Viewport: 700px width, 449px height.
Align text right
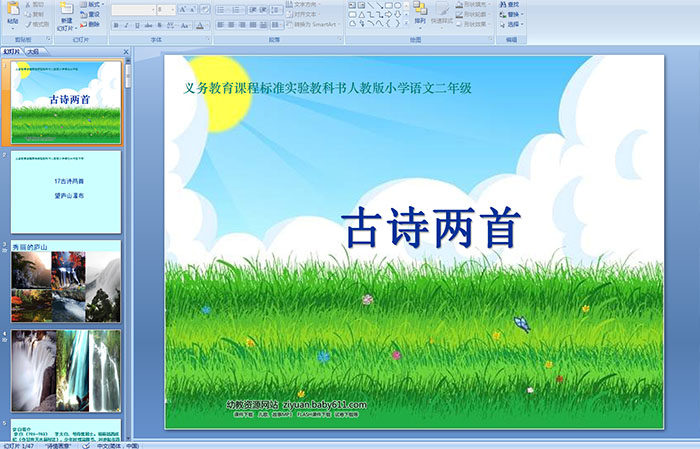point(242,25)
